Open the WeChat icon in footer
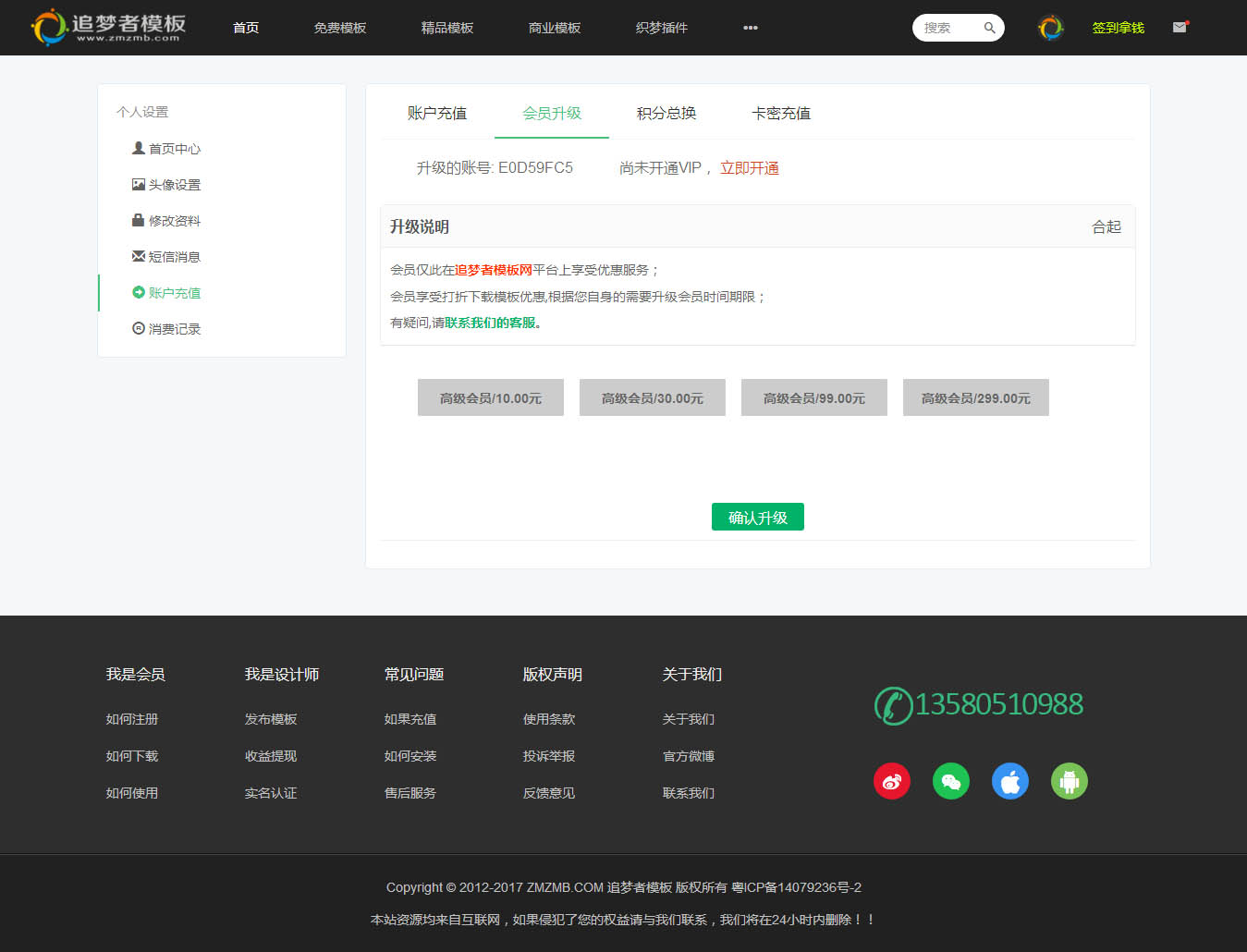1247x952 pixels. point(950,781)
